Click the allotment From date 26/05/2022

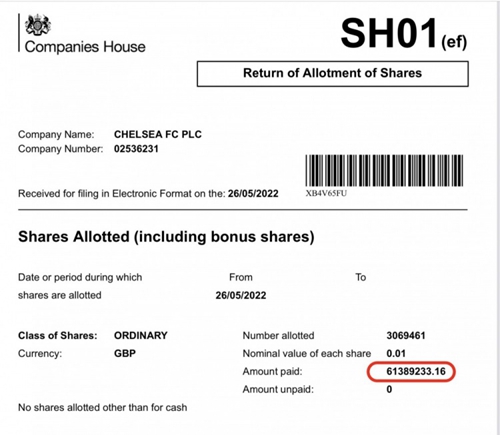pos(241,295)
